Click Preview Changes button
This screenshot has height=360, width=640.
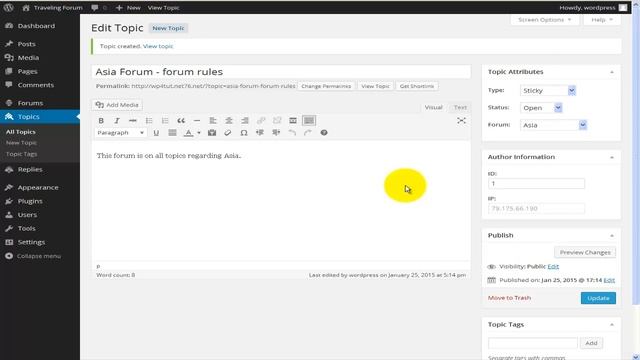[585, 252]
